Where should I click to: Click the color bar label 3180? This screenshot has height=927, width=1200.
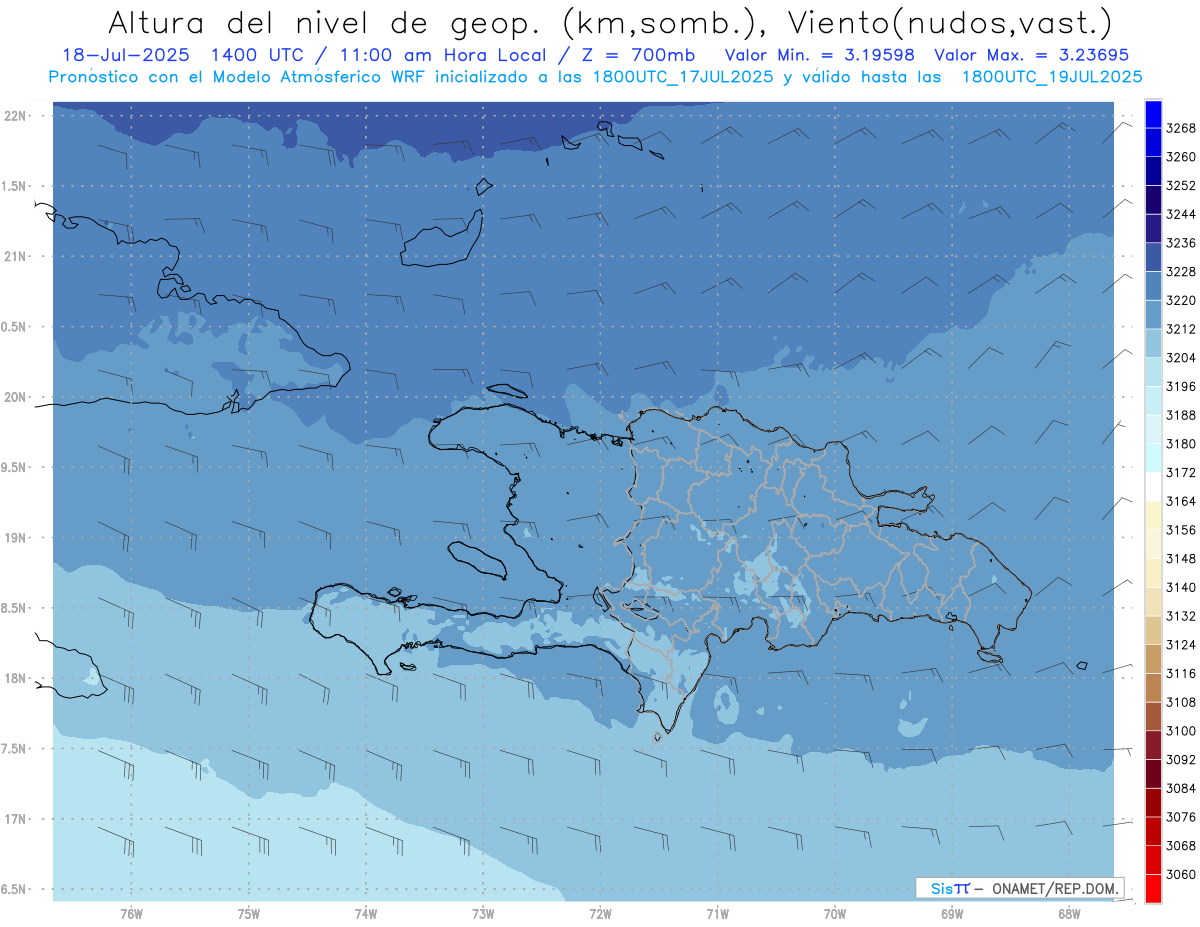1180,444
